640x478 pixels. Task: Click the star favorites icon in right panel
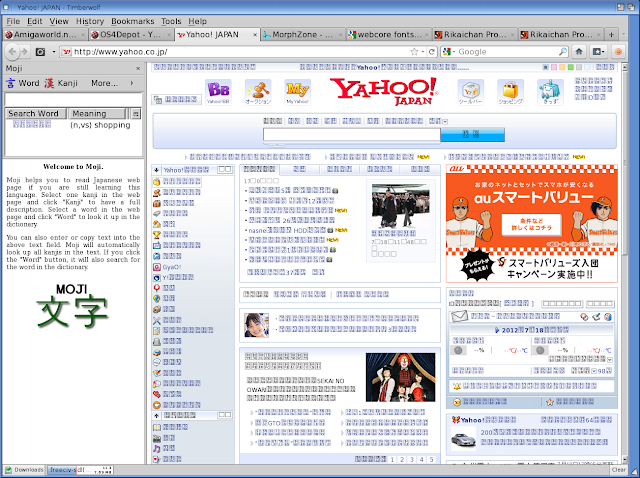pyautogui.click(x=549, y=402)
